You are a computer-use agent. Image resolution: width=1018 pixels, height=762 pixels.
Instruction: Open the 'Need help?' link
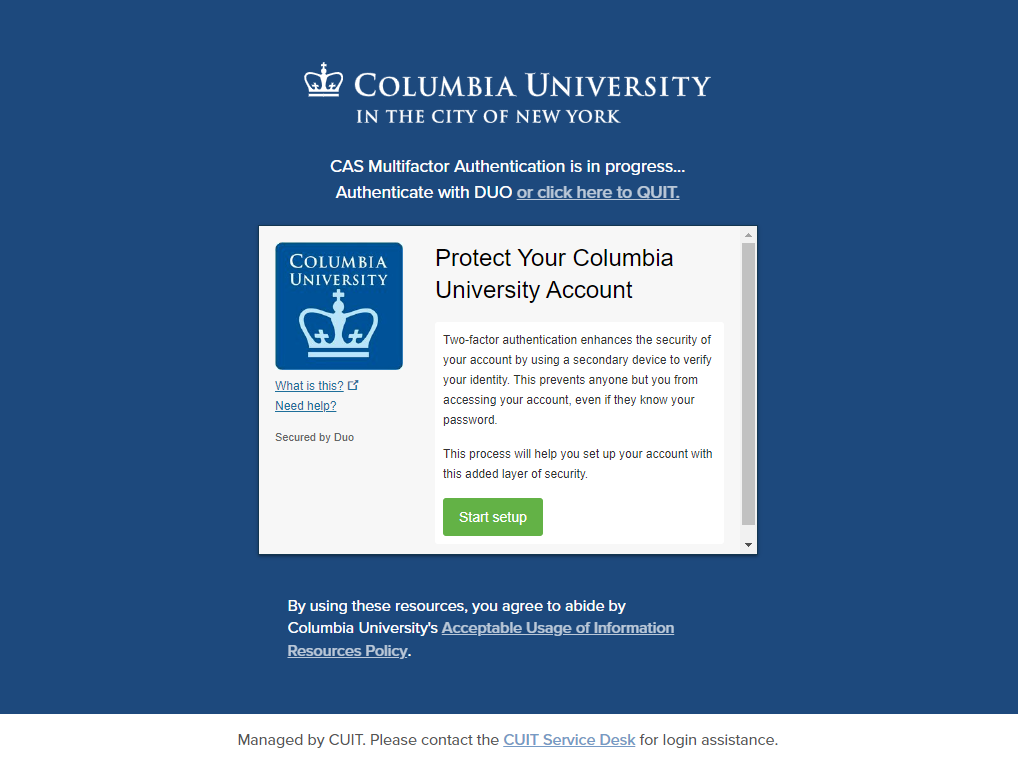point(306,406)
